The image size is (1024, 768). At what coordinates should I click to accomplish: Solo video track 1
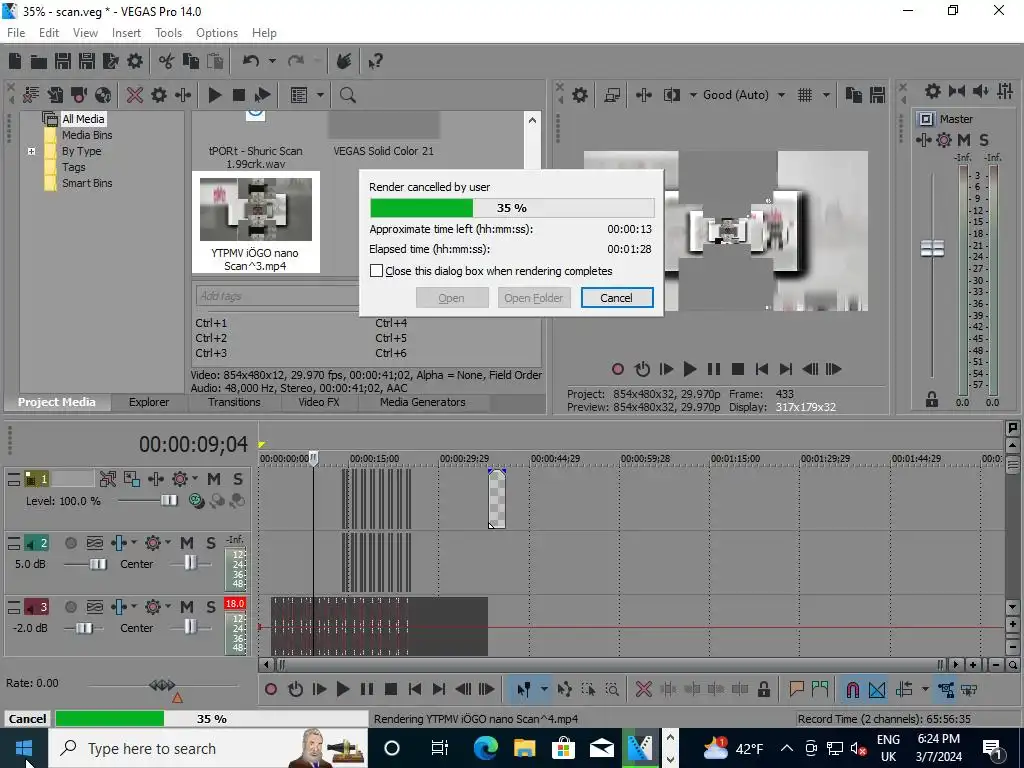[x=238, y=479]
